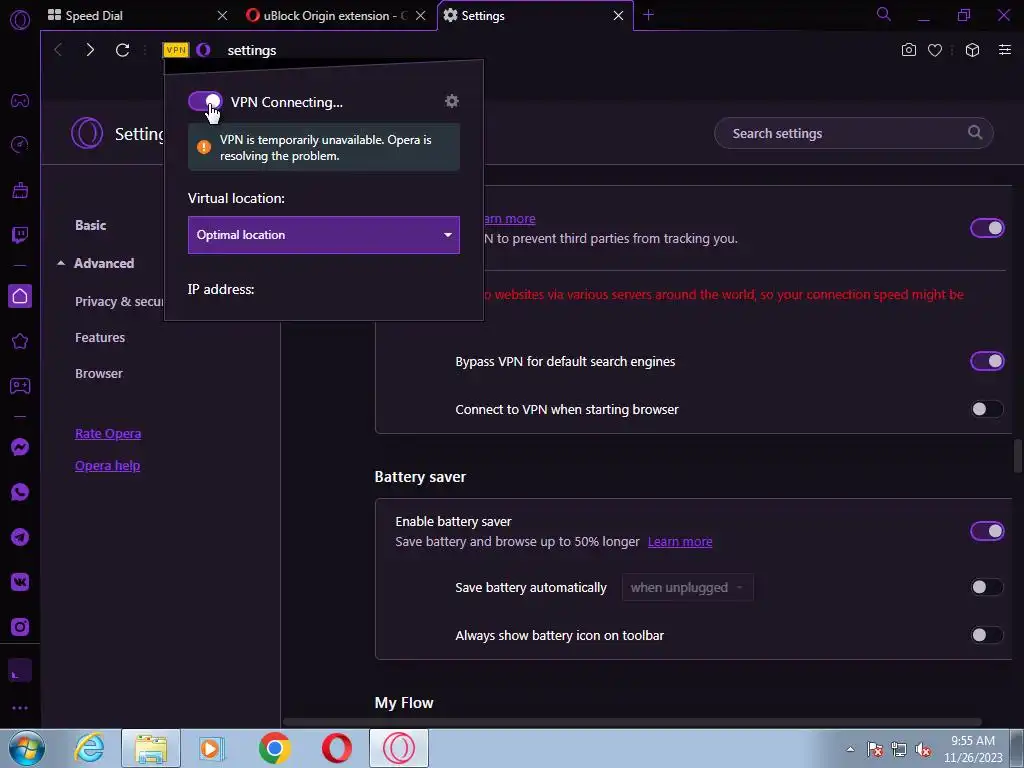Open Optimal location virtual location dropdown

(x=324, y=235)
